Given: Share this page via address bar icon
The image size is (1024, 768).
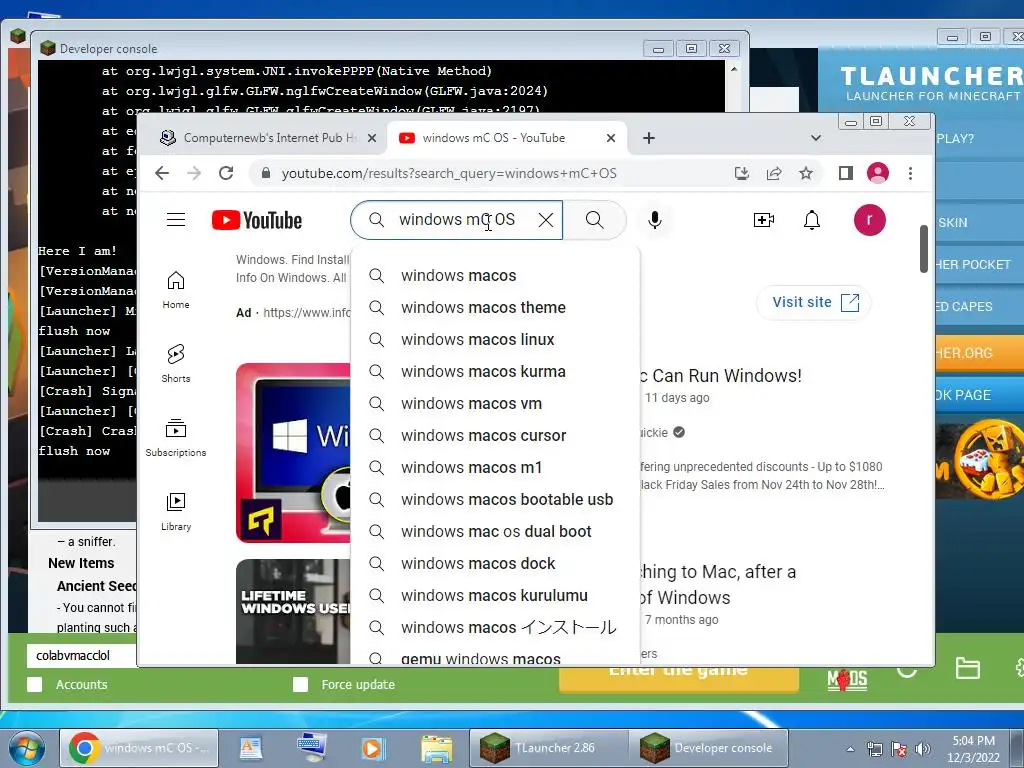Looking at the screenshot, I should pyautogui.click(x=774, y=173).
